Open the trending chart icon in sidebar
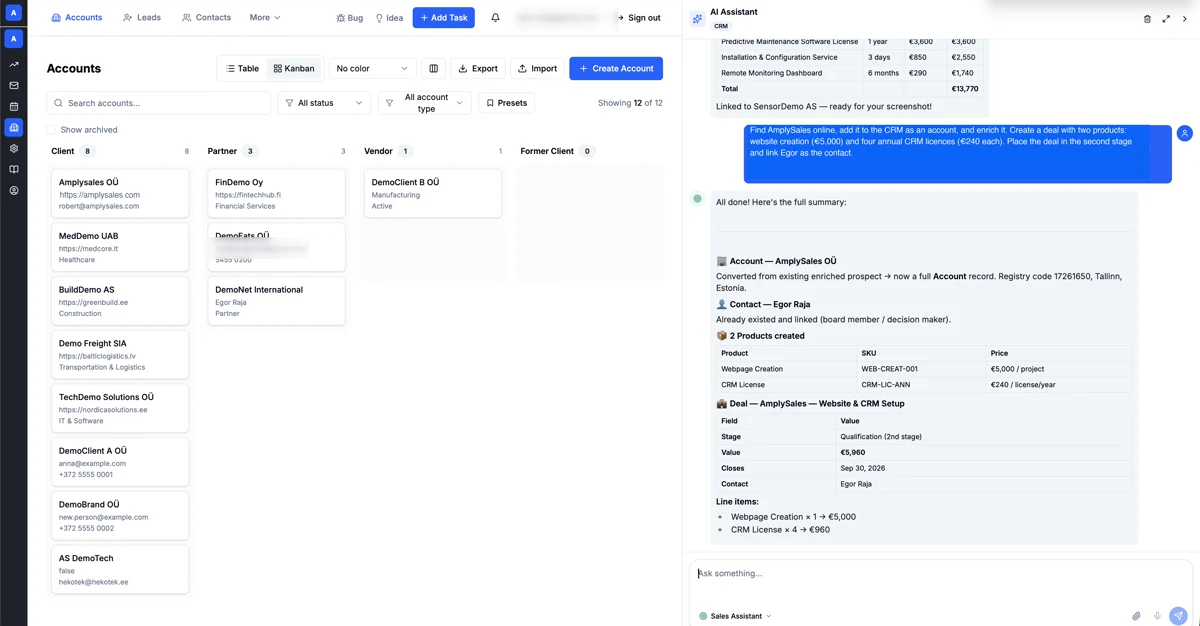The image size is (1200, 626). coord(14,64)
